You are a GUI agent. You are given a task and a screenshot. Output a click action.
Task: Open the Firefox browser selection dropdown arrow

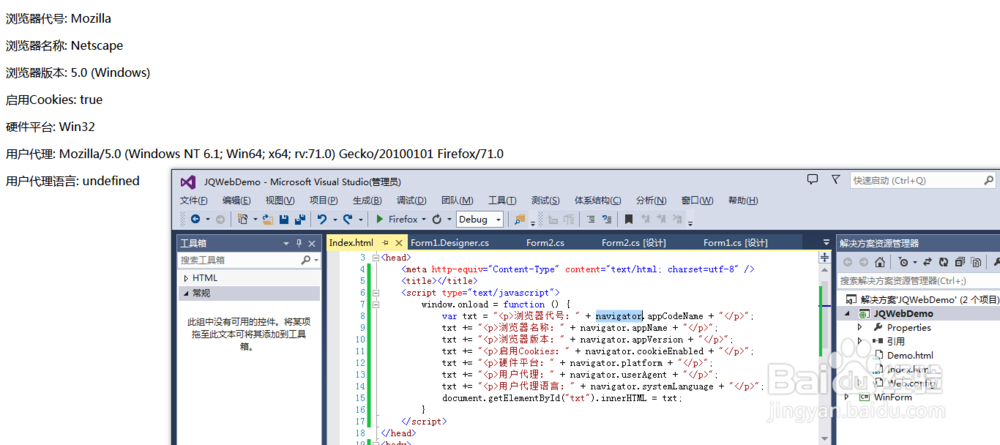coord(423,219)
